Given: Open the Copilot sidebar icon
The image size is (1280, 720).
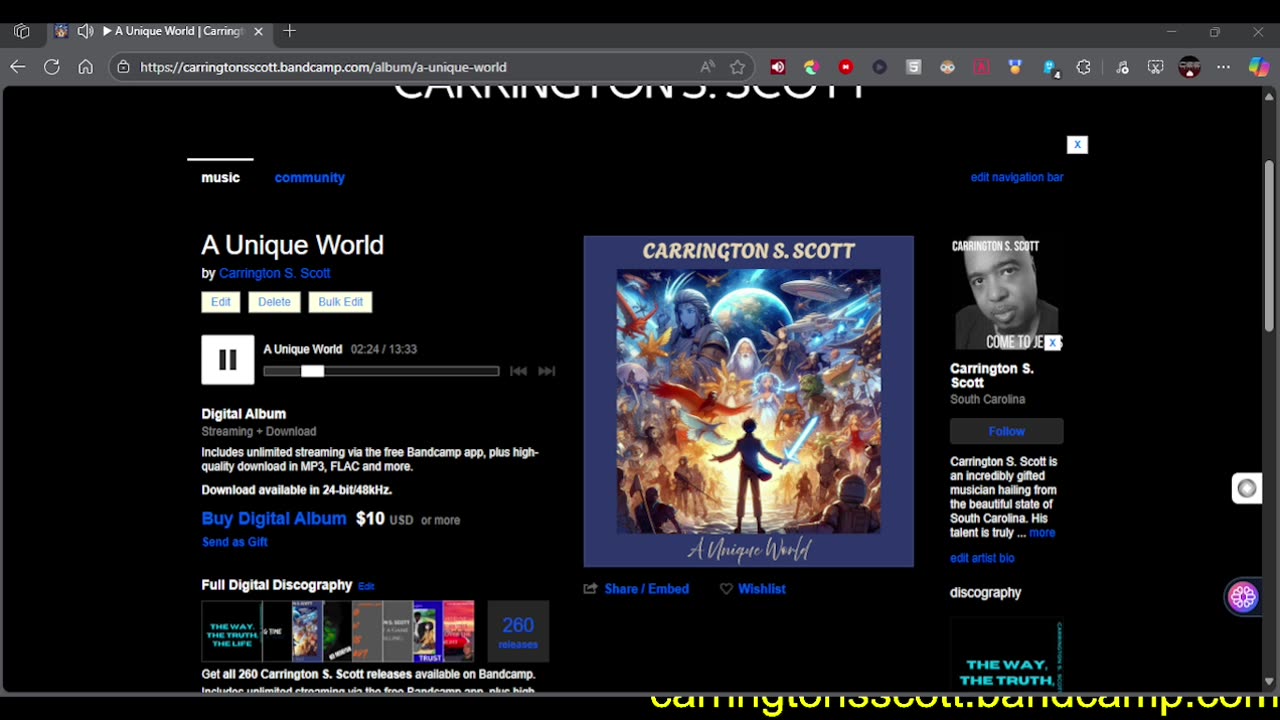Looking at the screenshot, I should [1259, 67].
